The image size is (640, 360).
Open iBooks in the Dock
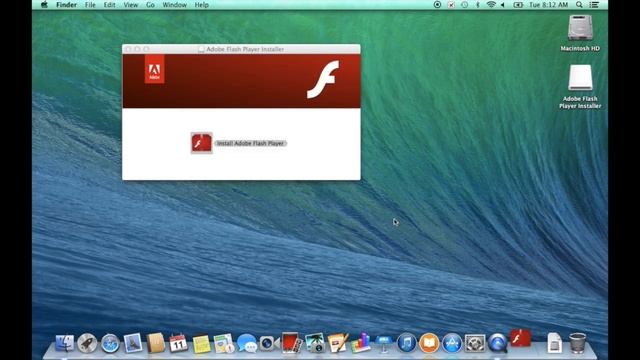429,343
